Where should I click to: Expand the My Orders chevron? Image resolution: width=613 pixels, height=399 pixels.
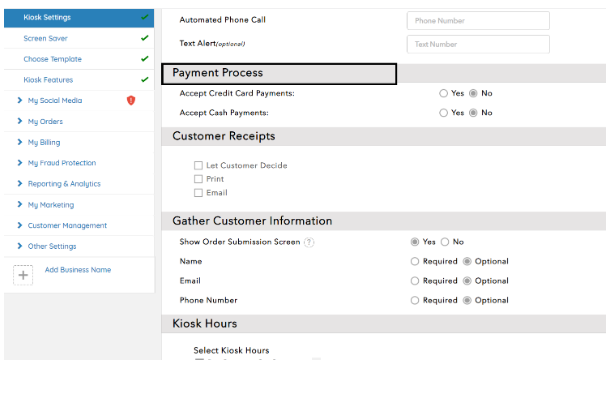(x=20, y=121)
